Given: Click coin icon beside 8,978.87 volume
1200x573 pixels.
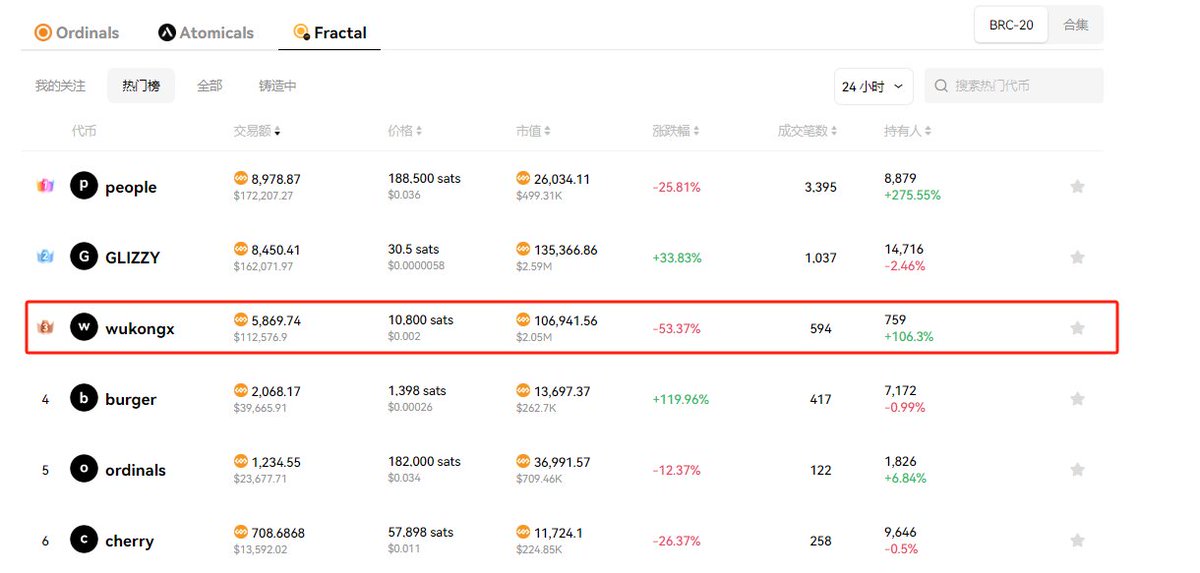Looking at the screenshot, I should [x=241, y=178].
